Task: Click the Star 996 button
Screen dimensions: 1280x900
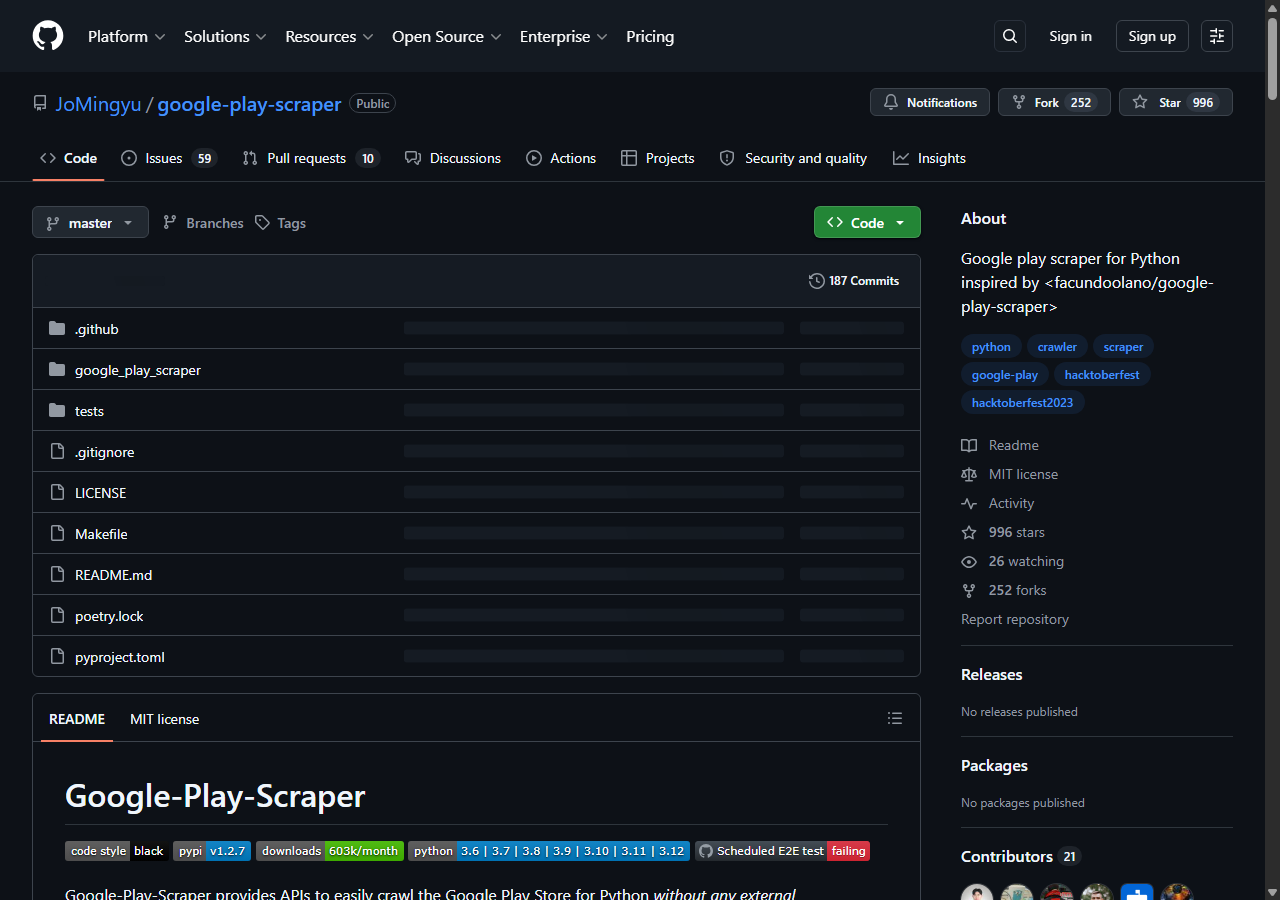Action: click(1176, 102)
